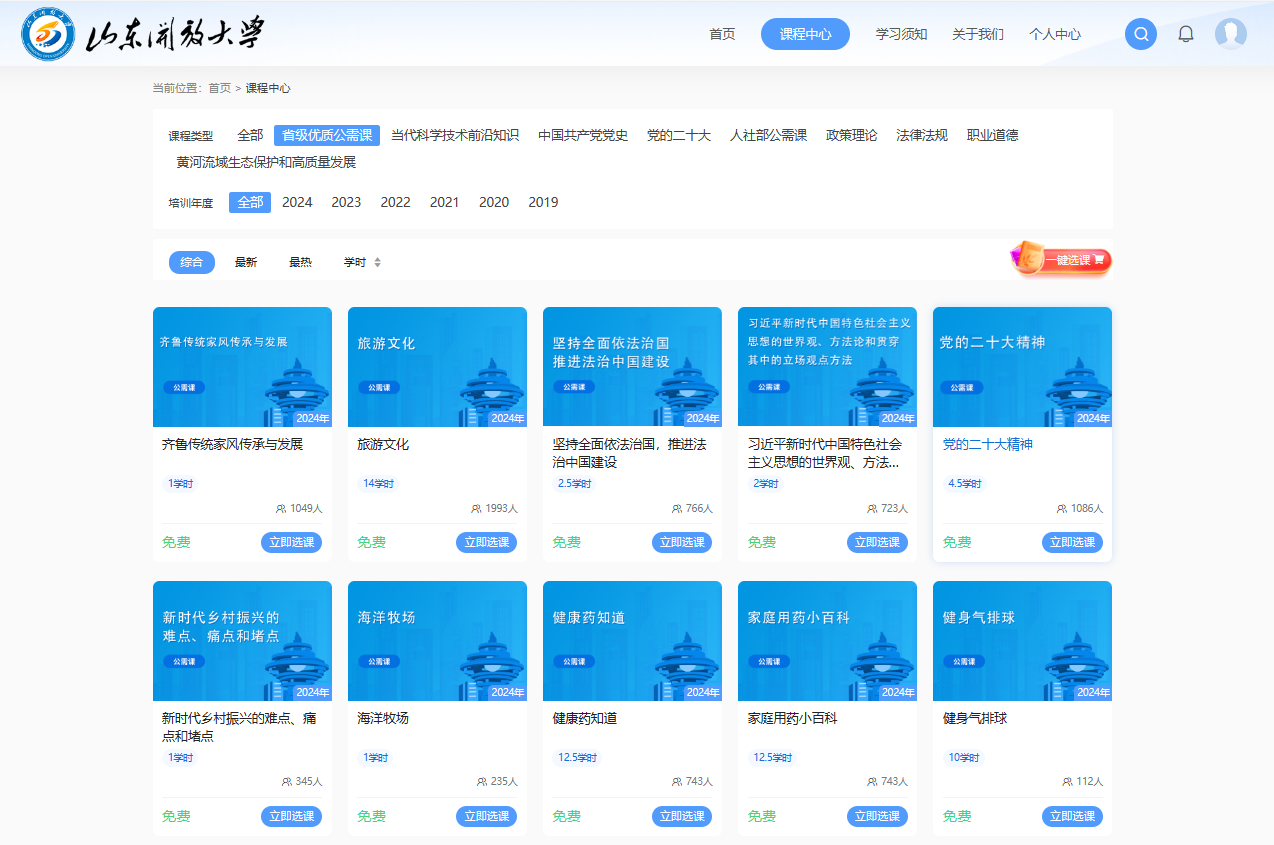
Task: Filter by 党的二十大 course type
Action: (679, 135)
